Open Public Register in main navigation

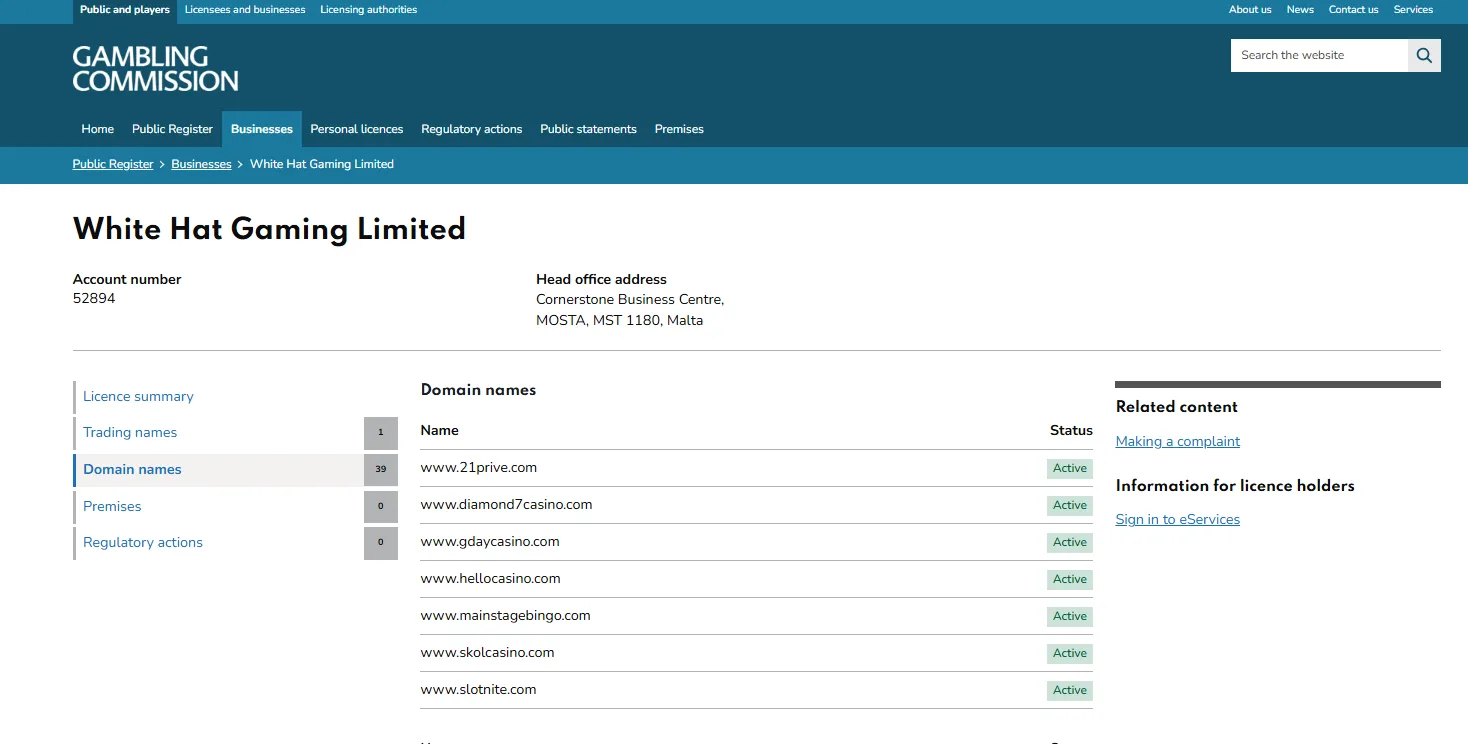(172, 129)
